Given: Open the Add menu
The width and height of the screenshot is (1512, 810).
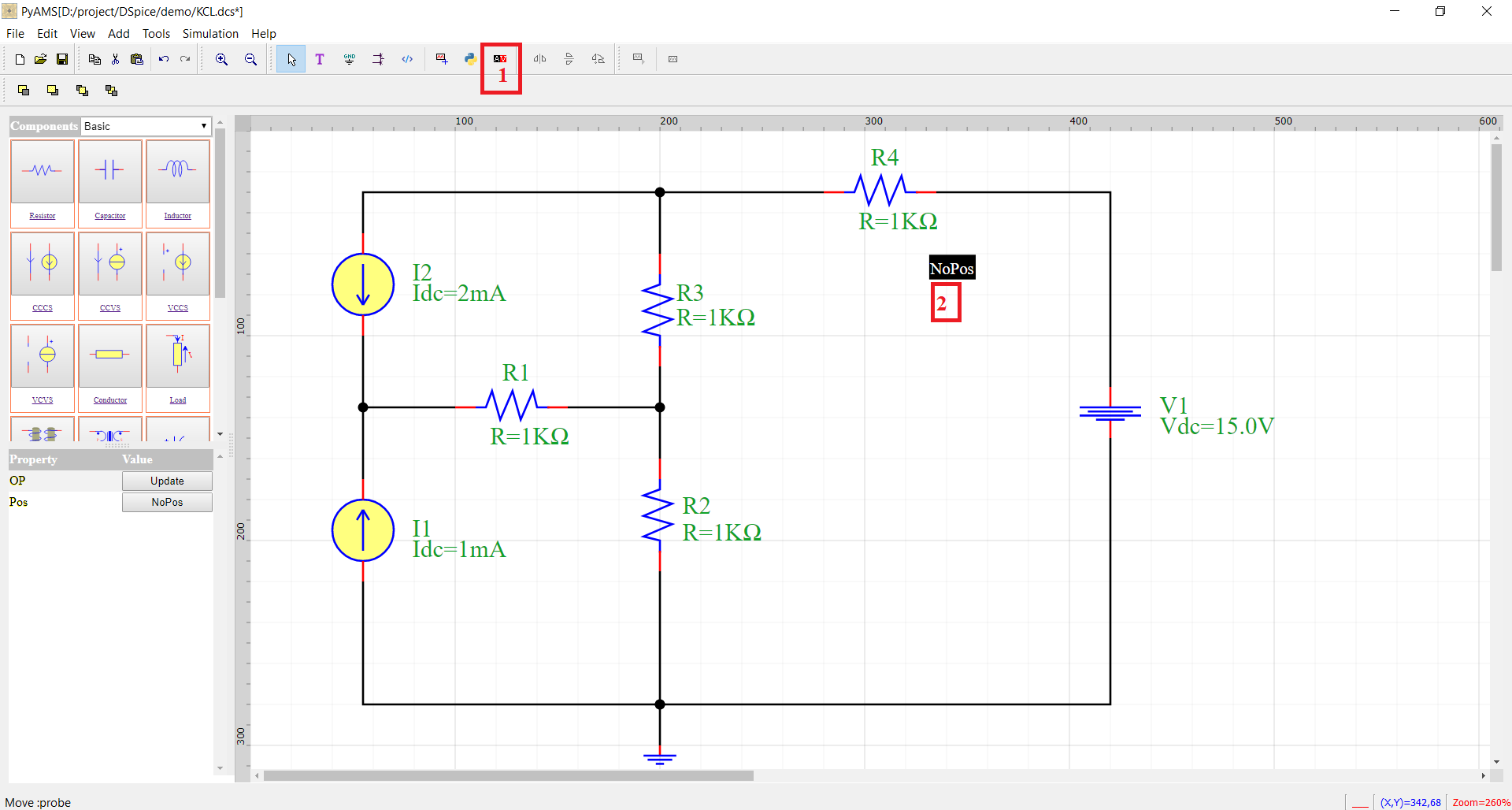Looking at the screenshot, I should 118,34.
